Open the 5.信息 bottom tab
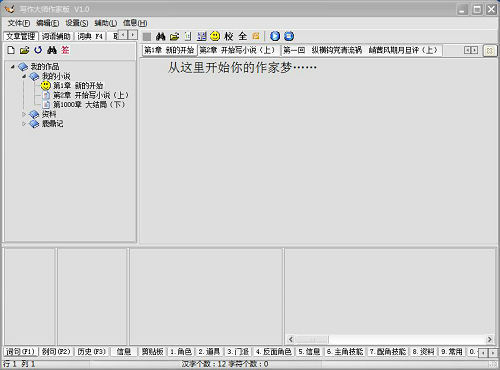Image resolution: width=500 pixels, height=370 pixels. point(309,352)
